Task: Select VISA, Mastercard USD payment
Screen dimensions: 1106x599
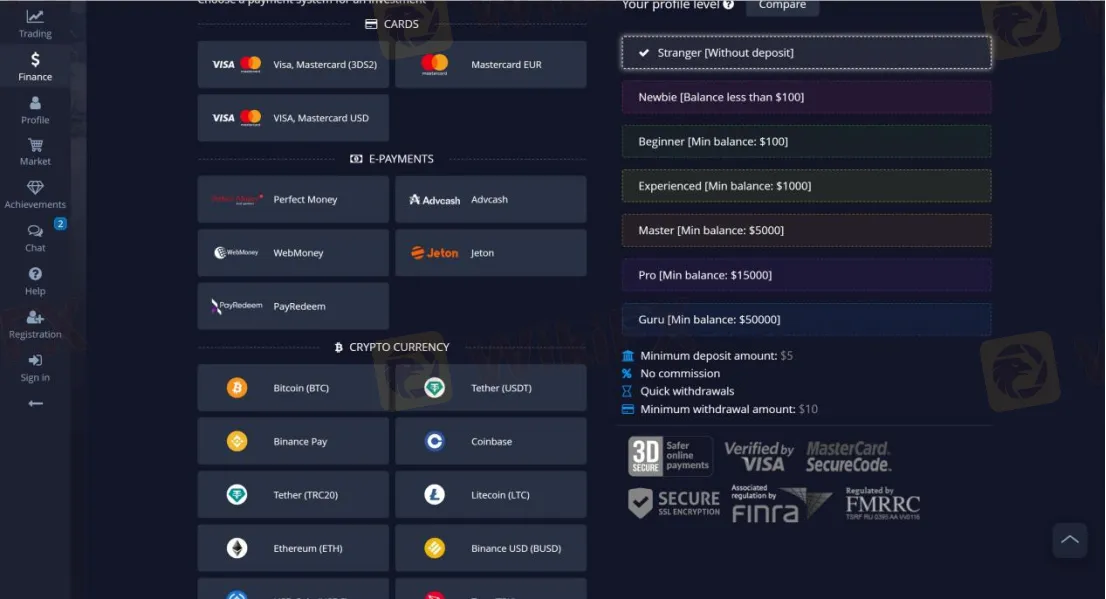Action: (293, 118)
